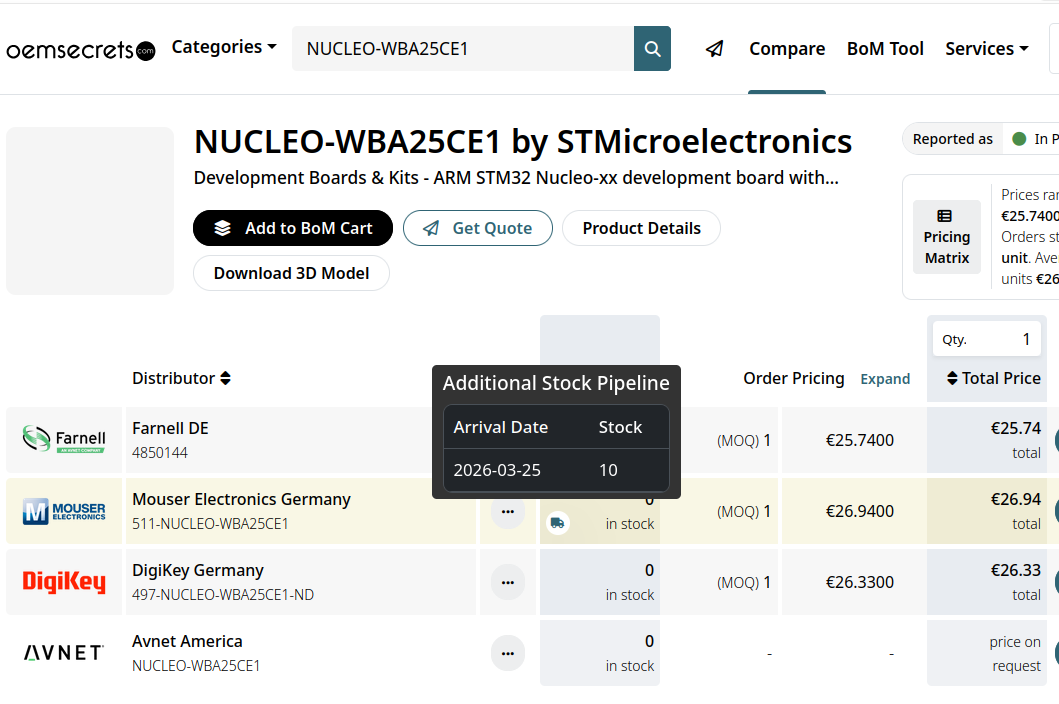The height and width of the screenshot is (704, 1059).
Task: Sort by the Distributor column
Action: 181,378
